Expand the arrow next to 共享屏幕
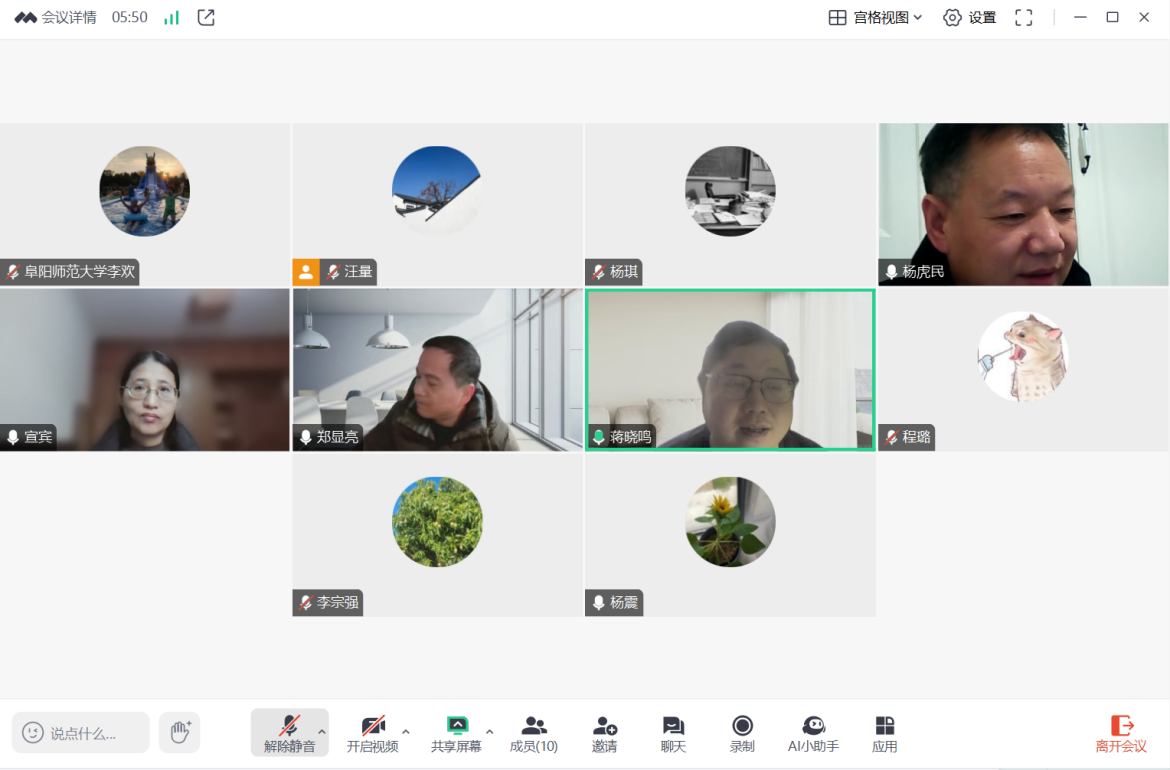This screenshot has height=770, width=1170. (x=489, y=731)
